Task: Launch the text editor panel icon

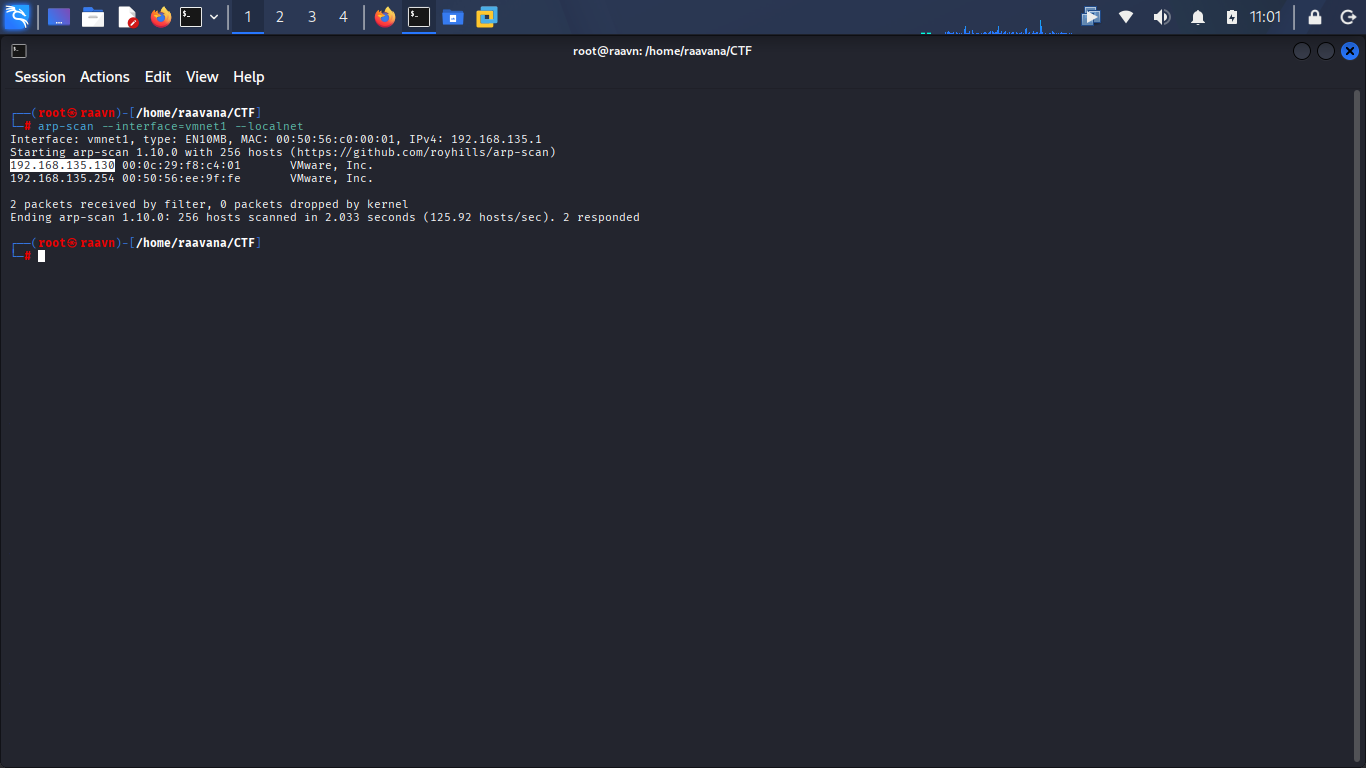Action: [127, 17]
